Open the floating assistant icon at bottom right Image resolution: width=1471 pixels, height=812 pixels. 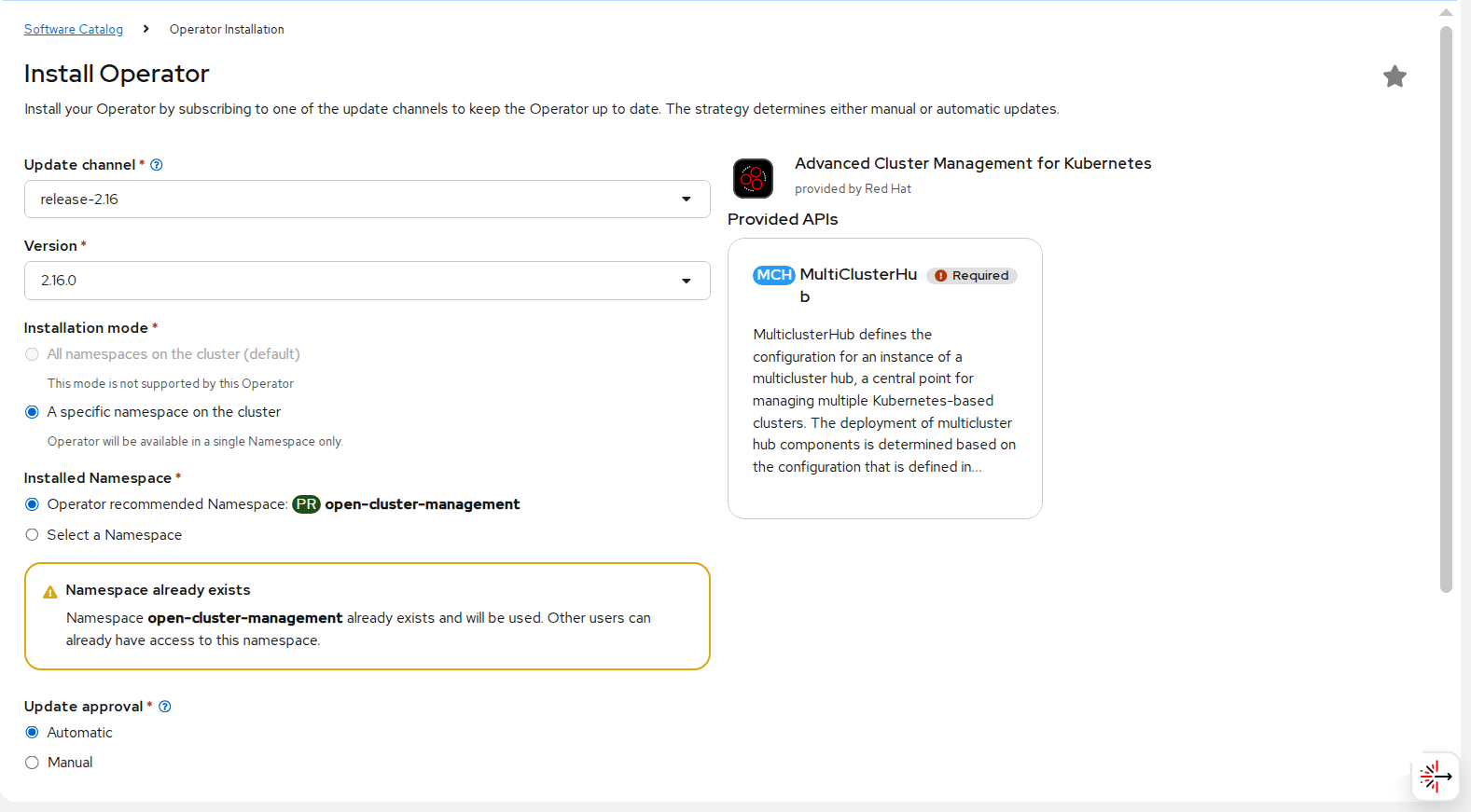tap(1435, 776)
